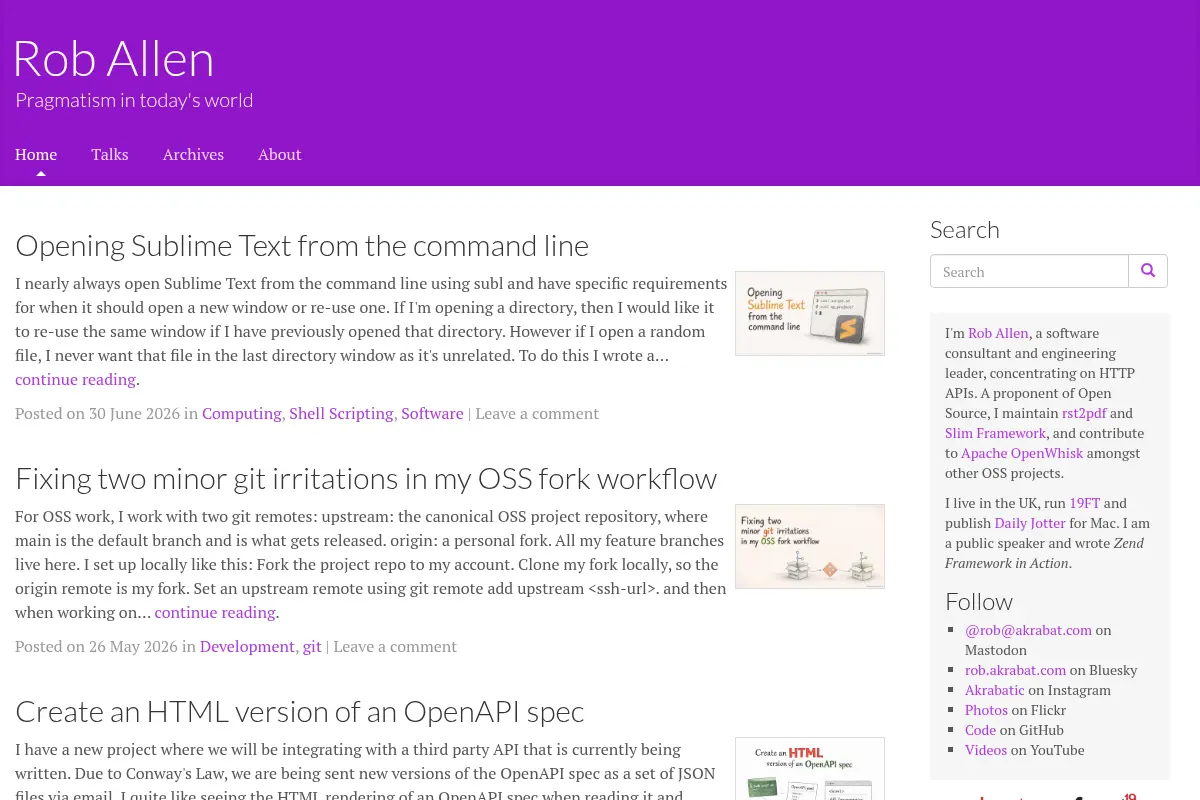Open the 'Opening Sublime Text from the command line' heading
The height and width of the screenshot is (800, 1200).
302,245
